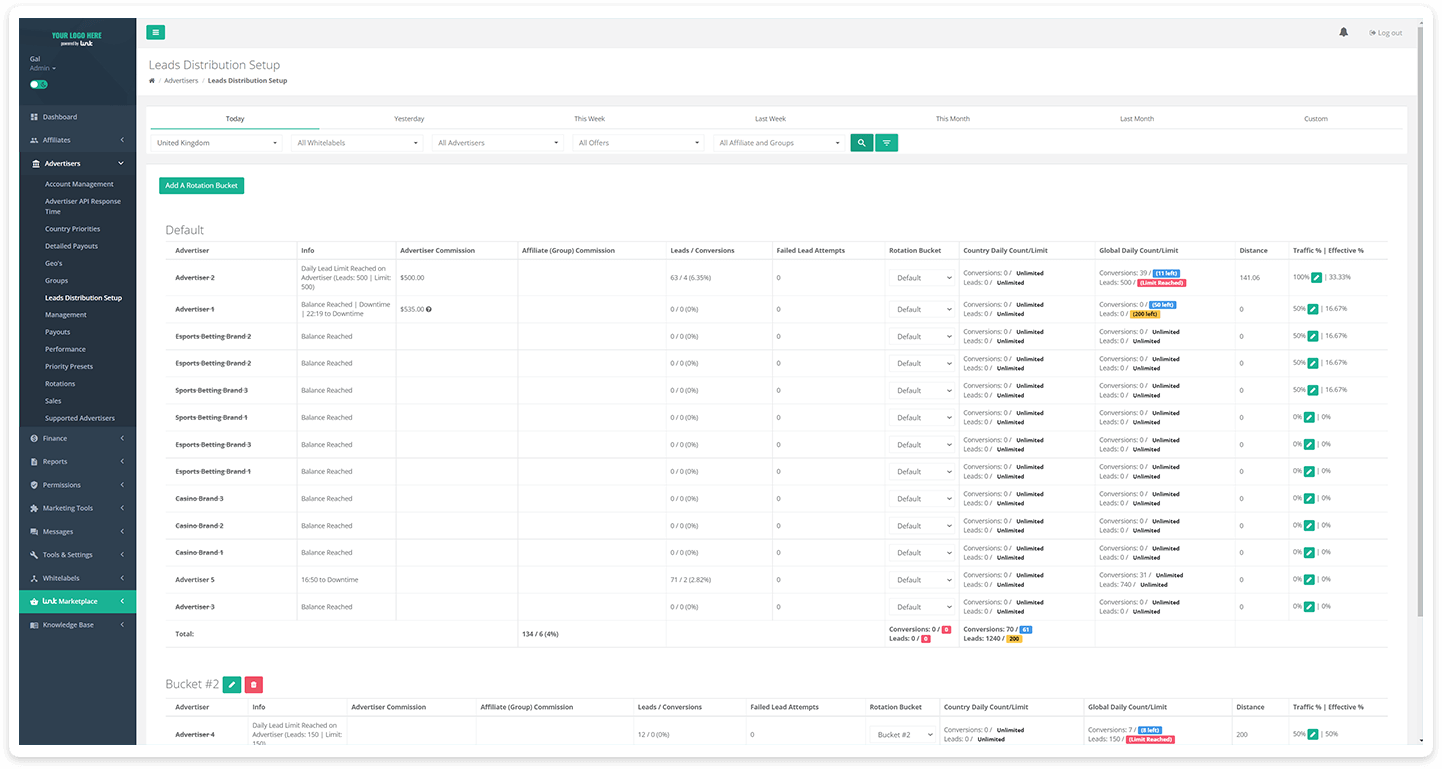This screenshot has width=1442, height=769.
Task: Click the green edit pencil for Bucket #2
Action: (232, 685)
